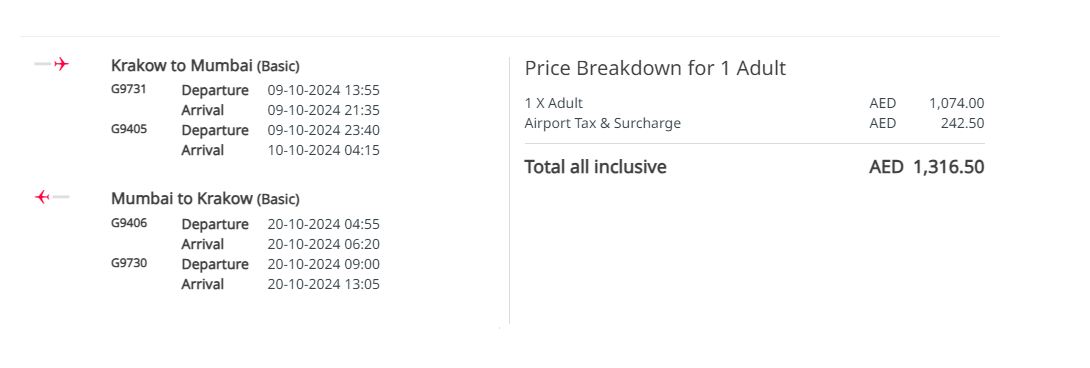Click the total amount AED 1,316.50

tap(927, 167)
